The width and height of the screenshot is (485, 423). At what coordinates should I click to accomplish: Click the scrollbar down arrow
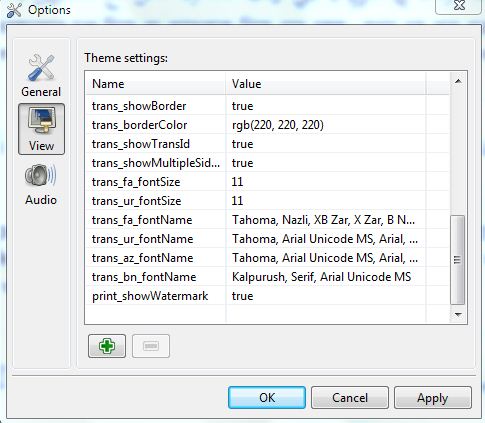point(458,314)
